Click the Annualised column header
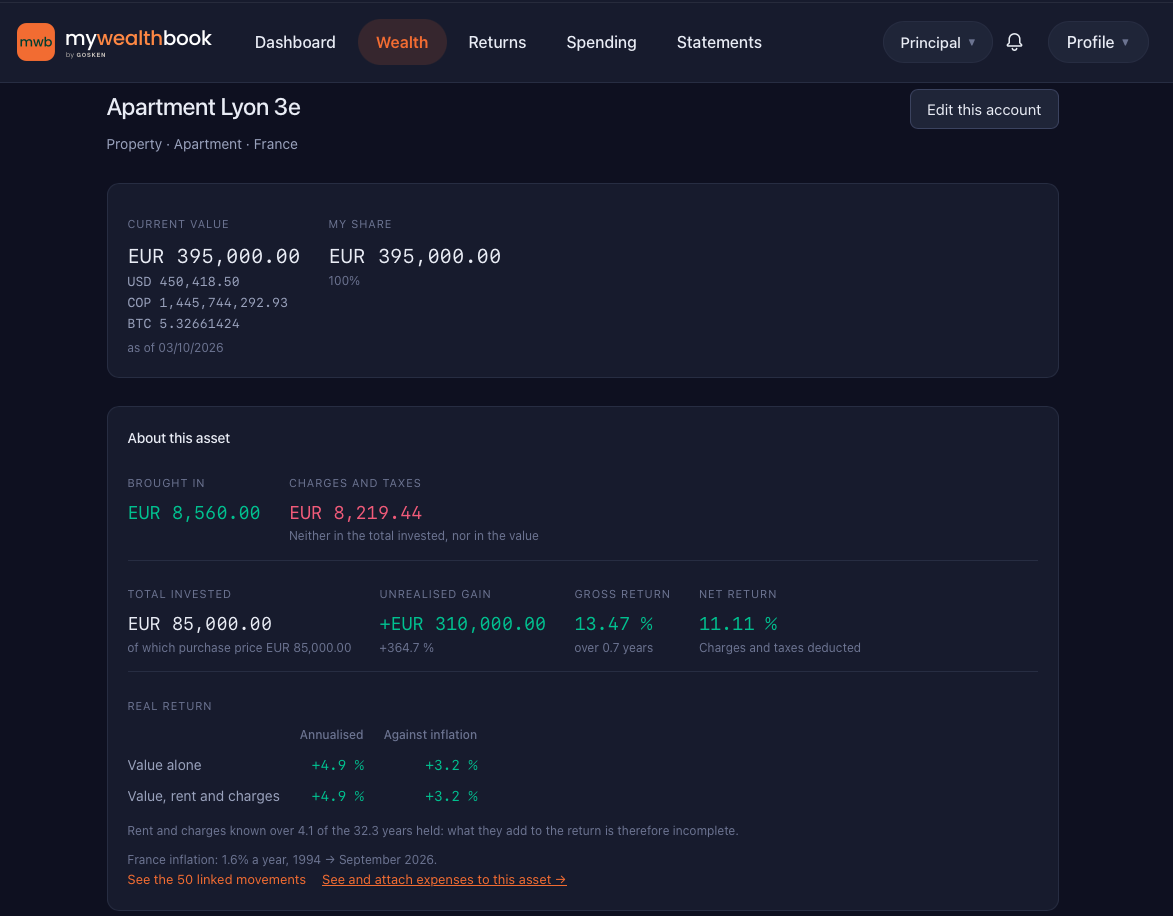1173x916 pixels. point(331,735)
